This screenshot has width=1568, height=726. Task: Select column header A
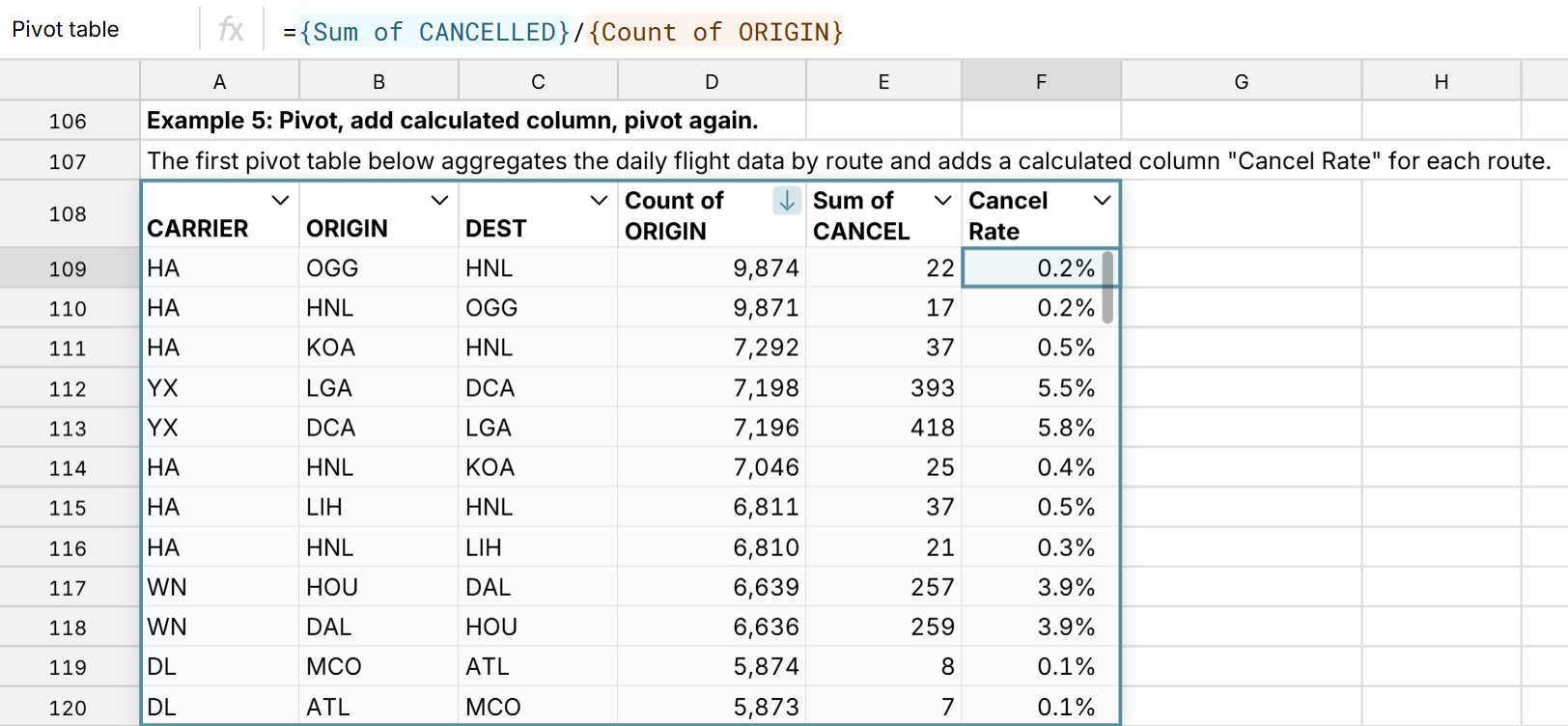tap(219, 81)
